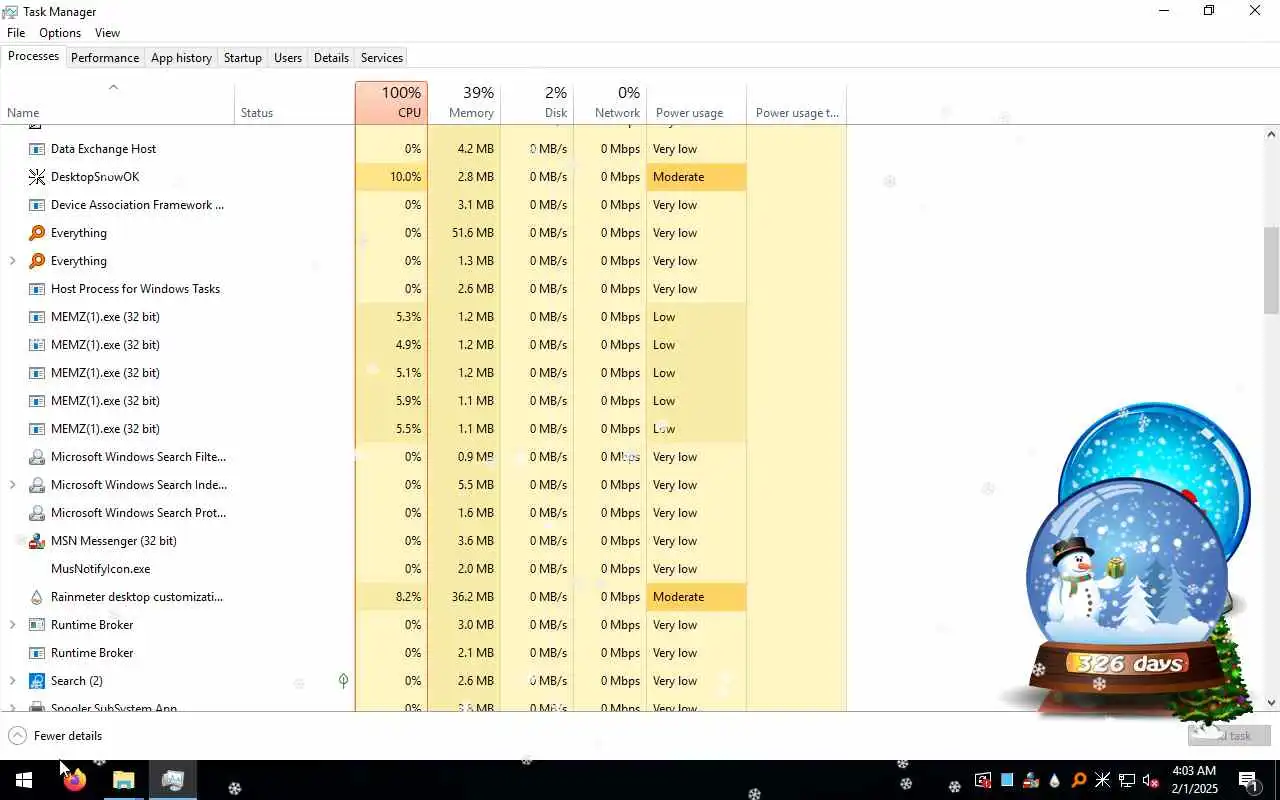Screen dimensions: 1280x800
Task: Click the green leaf status icon on Search row
Action: tap(343, 681)
